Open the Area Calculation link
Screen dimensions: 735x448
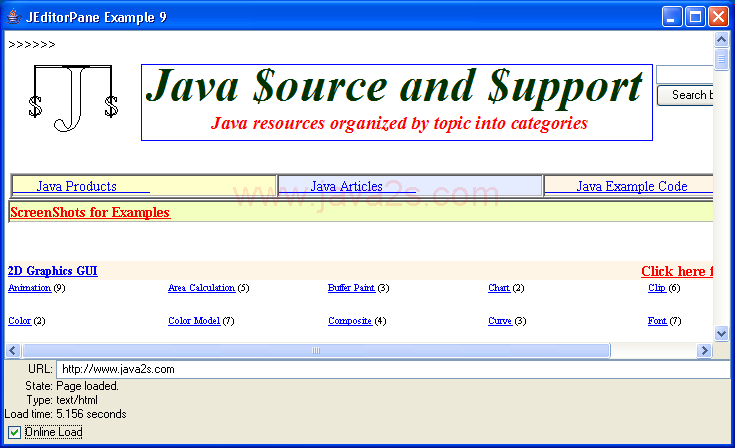(x=202, y=288)
